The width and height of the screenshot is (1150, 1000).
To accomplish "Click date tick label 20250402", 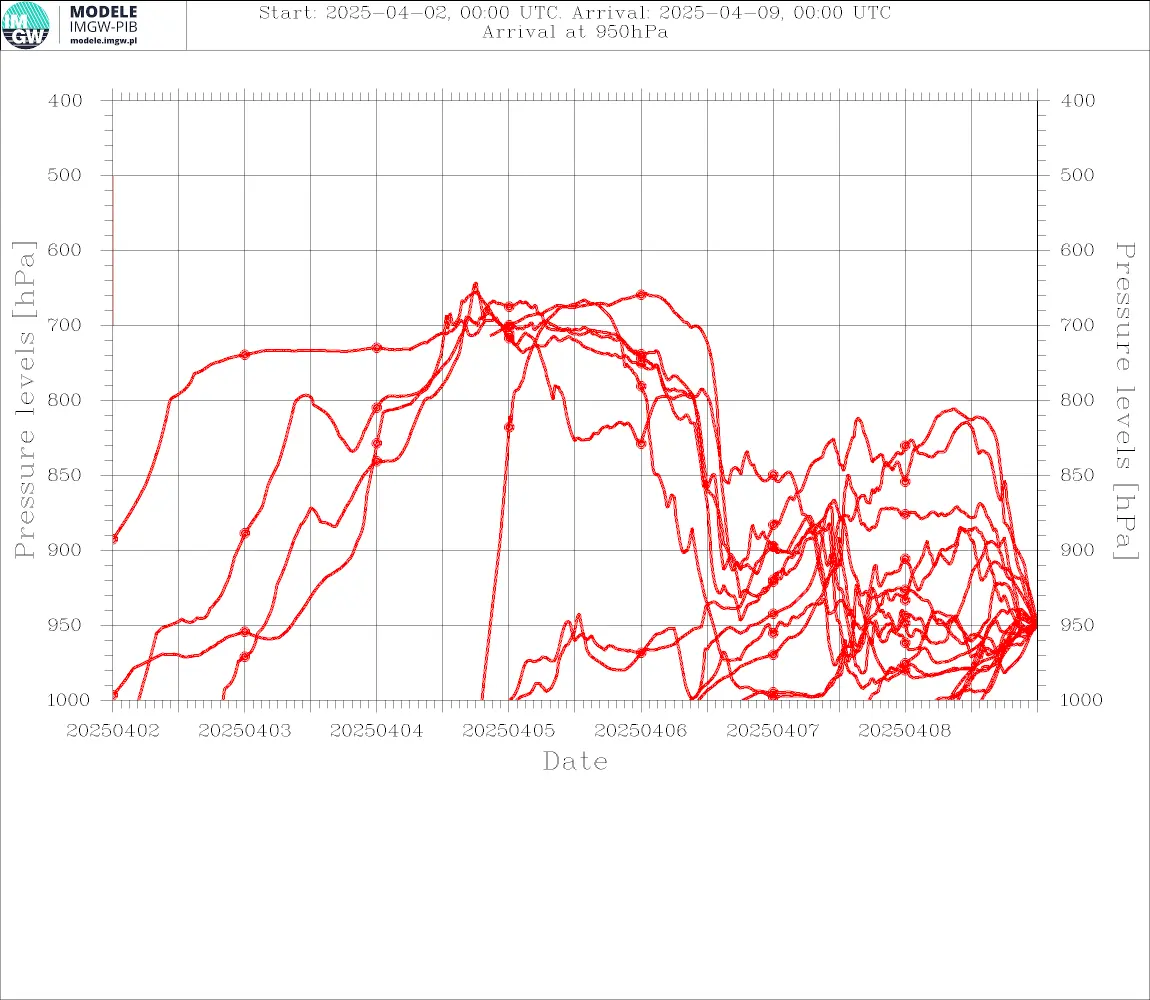I will click(113, 731).
